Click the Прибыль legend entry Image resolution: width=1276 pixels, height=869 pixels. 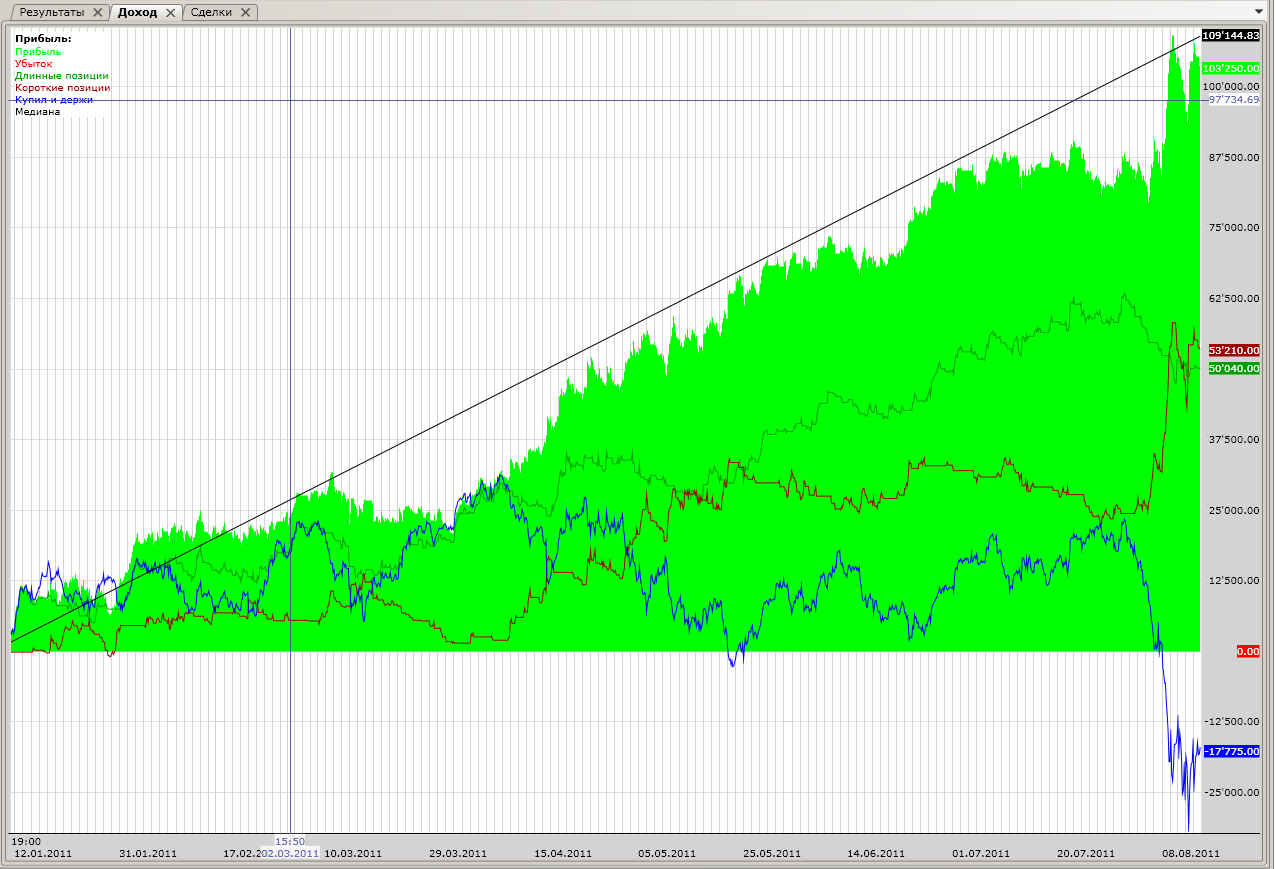38,52
